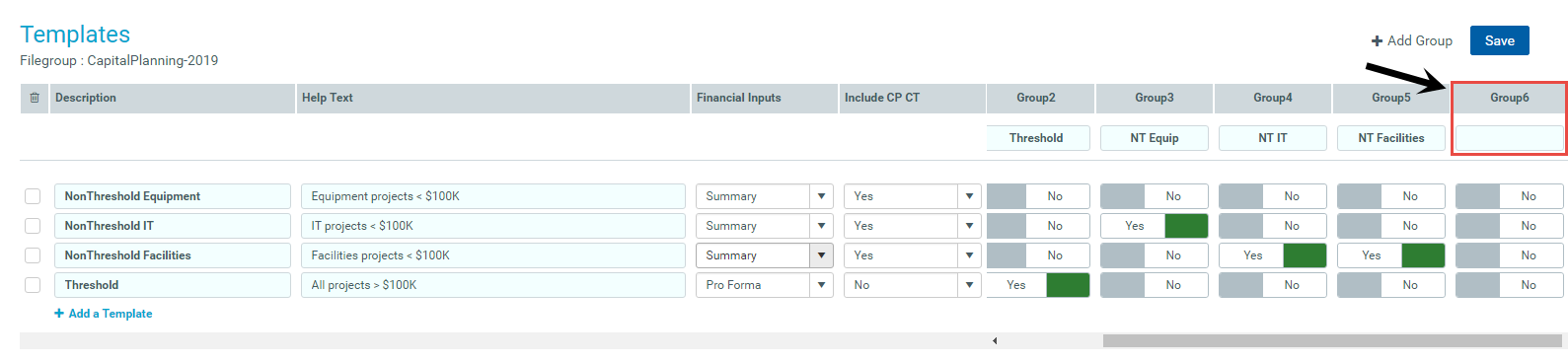Select the NonThreshold IT row checkbox
The width and height of the screenshot is (1568, 362).
(33, 226)
